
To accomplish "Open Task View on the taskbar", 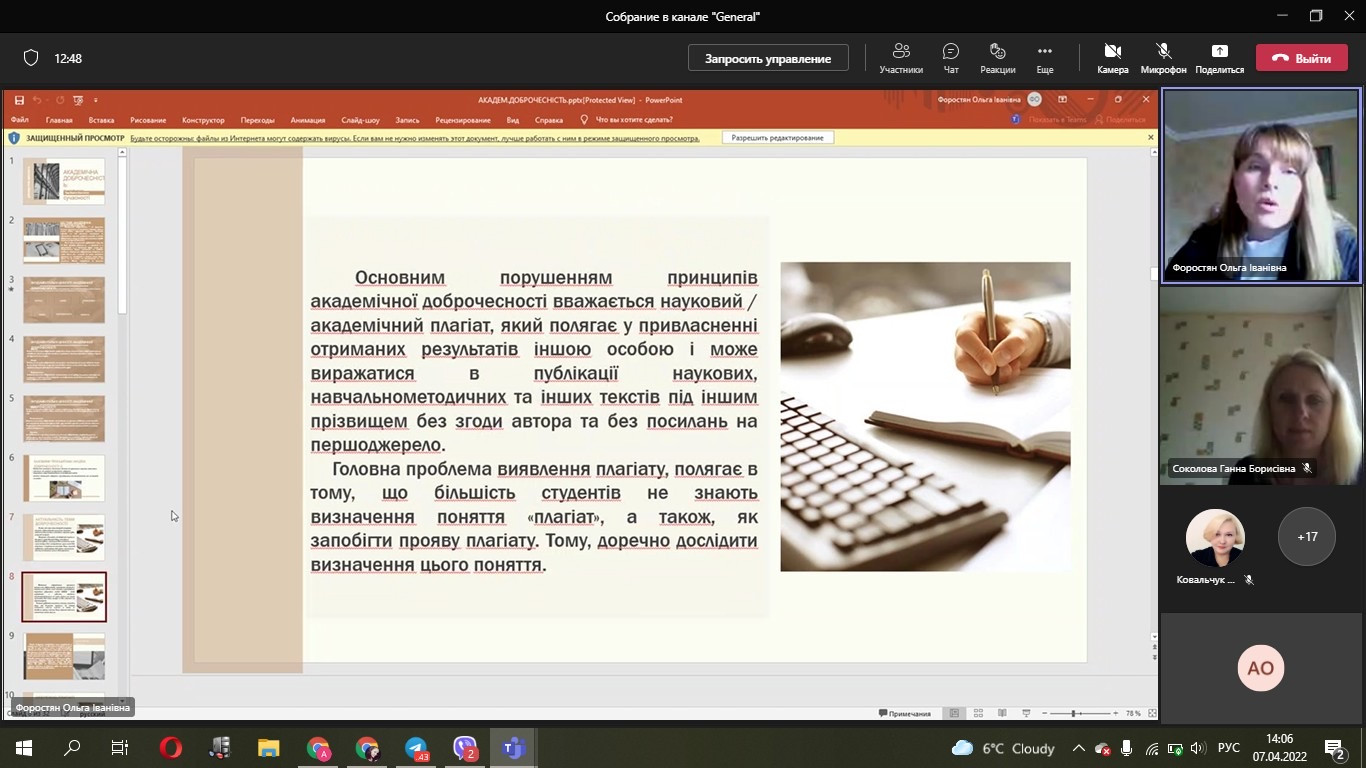I will click(120, 748).
